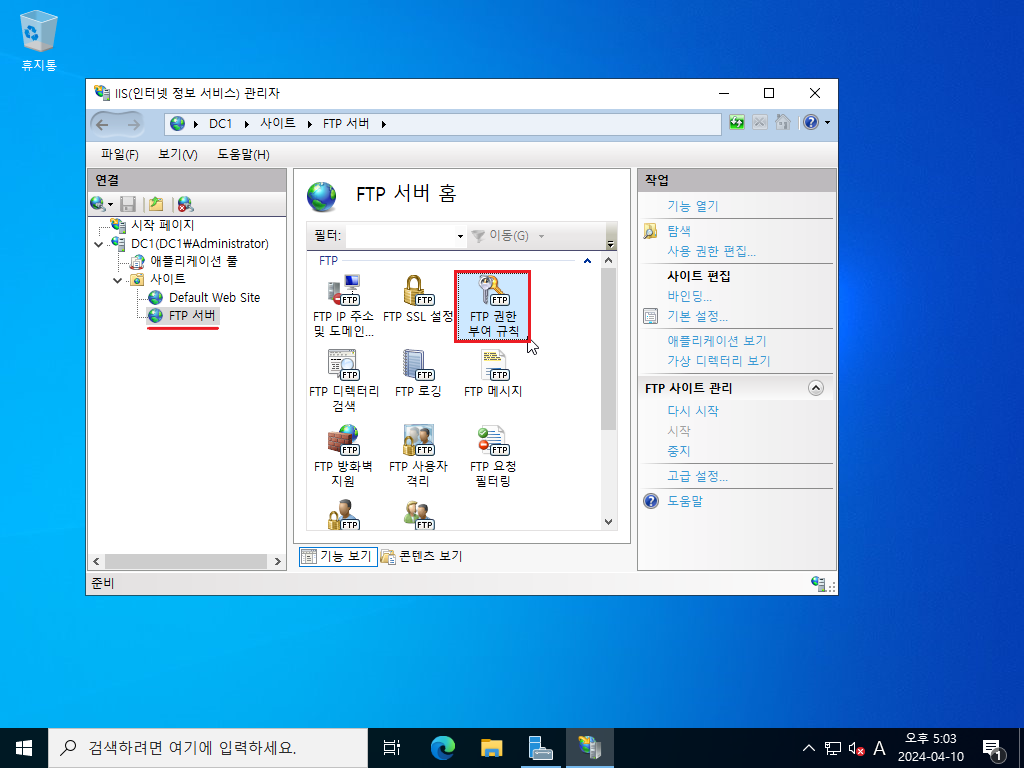Click the Windows search box
This screenshot has width=1024, height=768.
click(x=208, y=748)
